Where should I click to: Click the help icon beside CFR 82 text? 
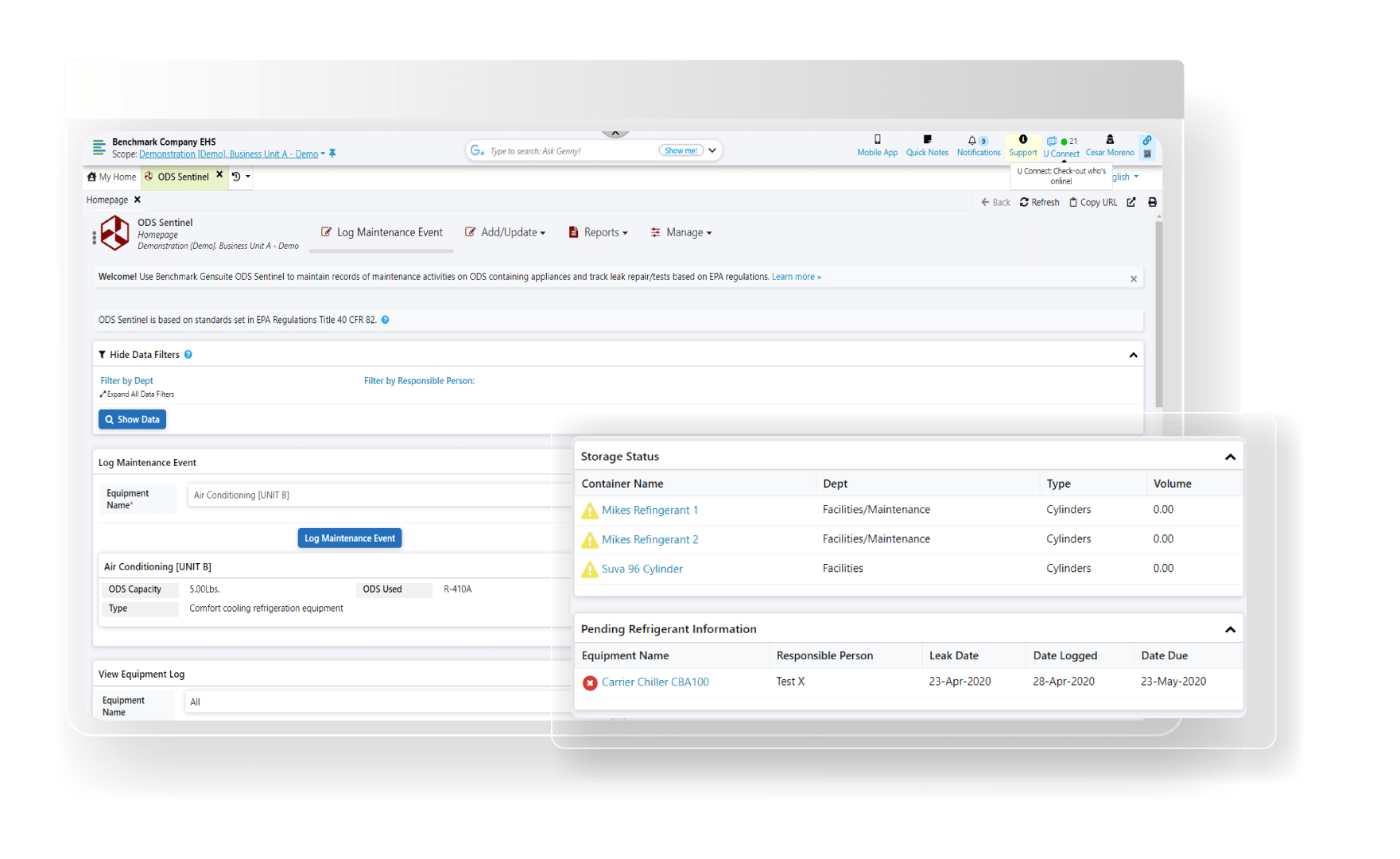(x=385, y=320)
